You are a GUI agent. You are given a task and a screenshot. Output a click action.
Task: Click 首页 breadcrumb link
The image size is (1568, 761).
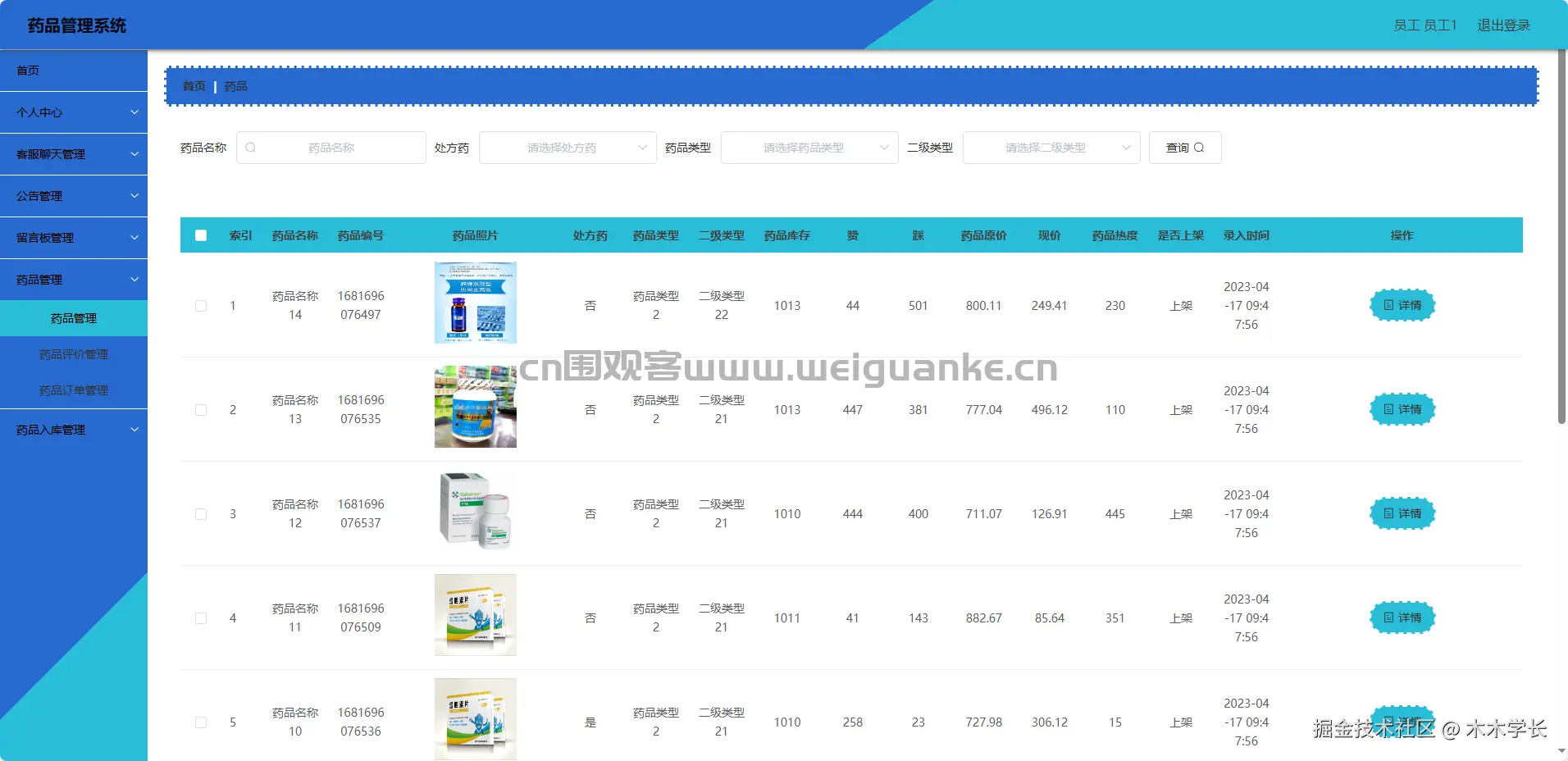coord(194,86)
